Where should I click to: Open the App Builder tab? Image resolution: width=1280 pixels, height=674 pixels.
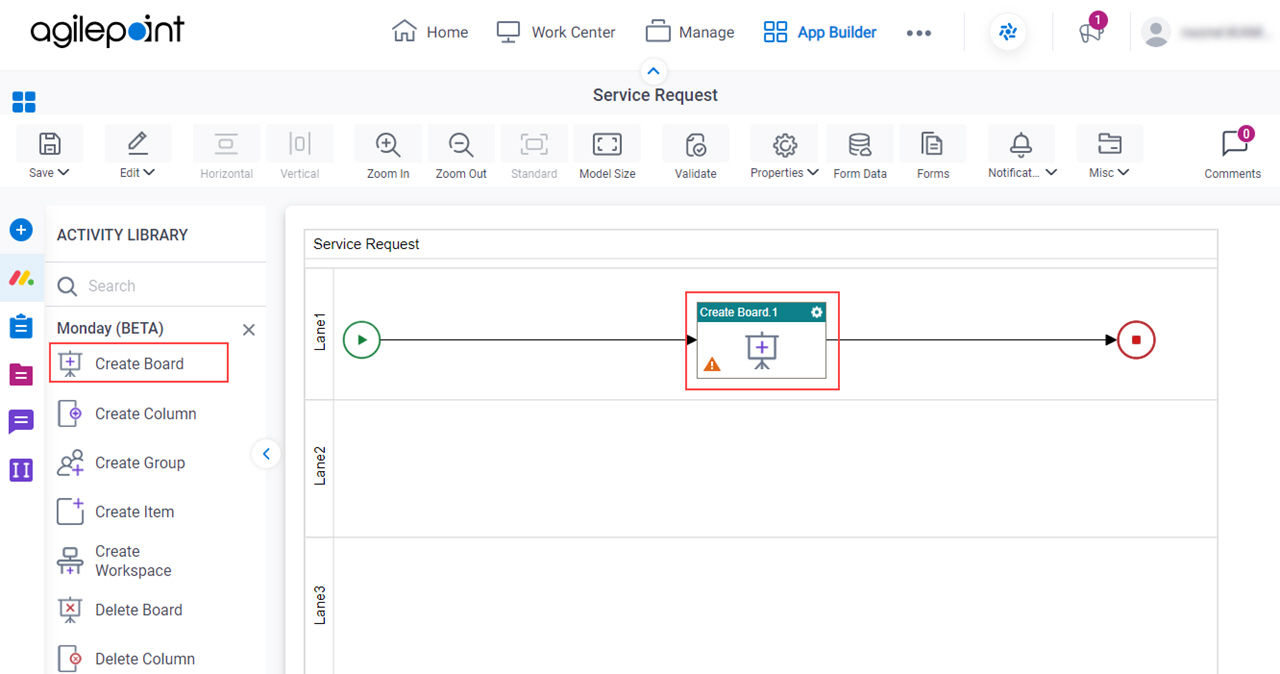[x=820, y=32]
